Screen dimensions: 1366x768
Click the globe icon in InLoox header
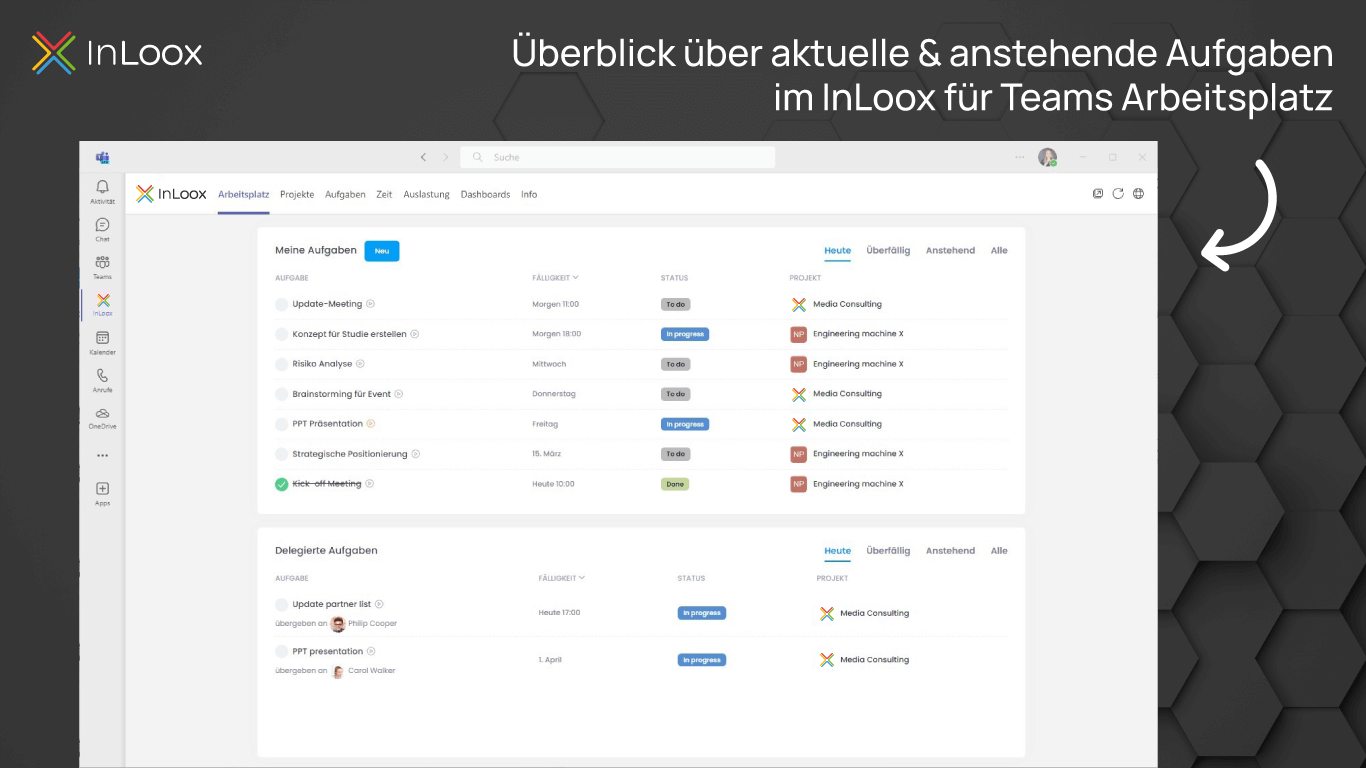[1138, 194]
